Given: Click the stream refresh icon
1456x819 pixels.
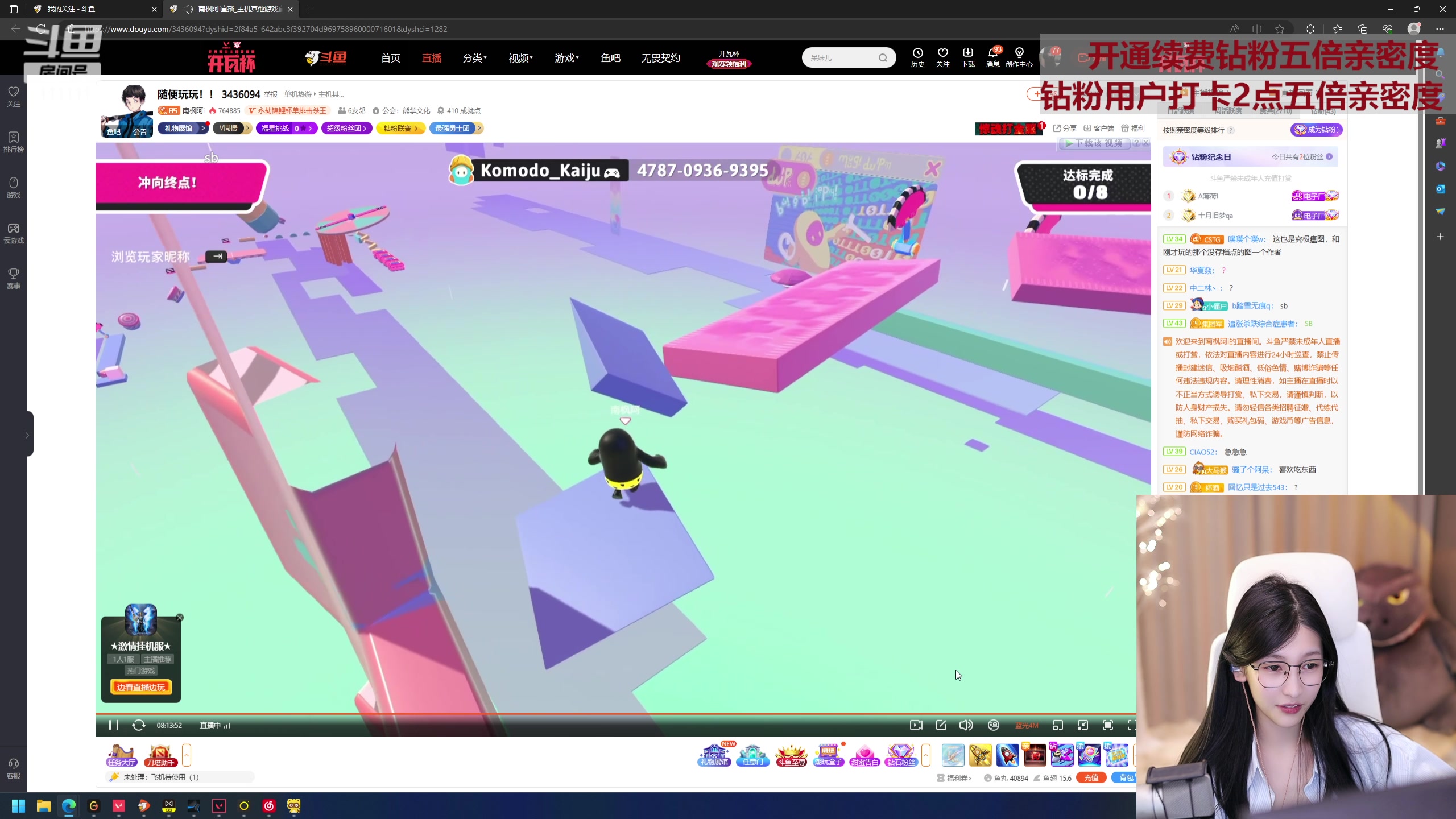Looking at the screenshot, I should tap(138, 725).
